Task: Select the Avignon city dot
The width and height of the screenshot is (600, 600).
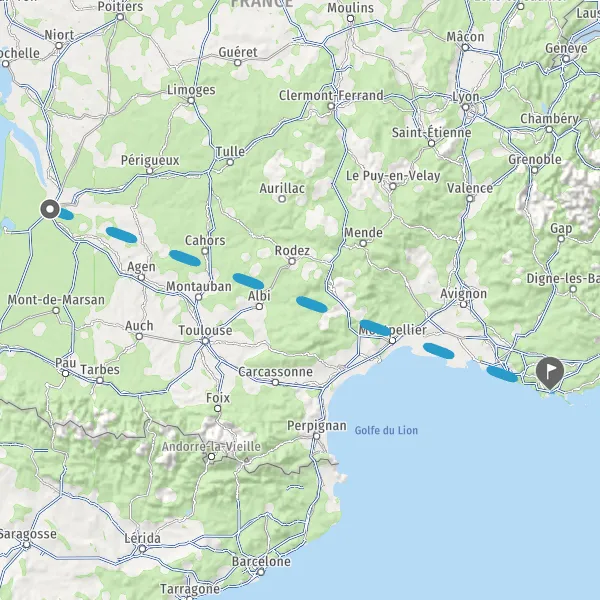Action: (x=463, y=305)
